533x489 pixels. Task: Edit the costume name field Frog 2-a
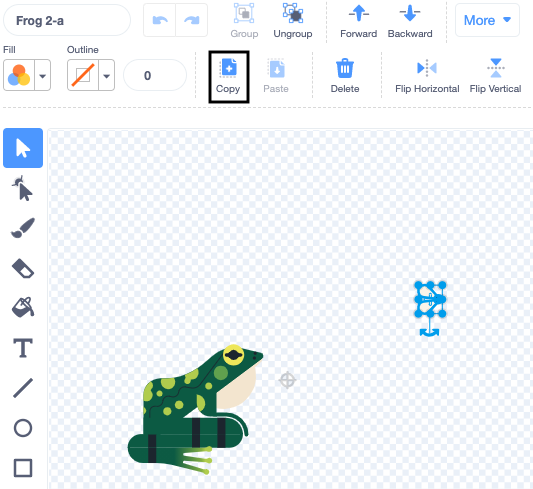click(67, 20)
